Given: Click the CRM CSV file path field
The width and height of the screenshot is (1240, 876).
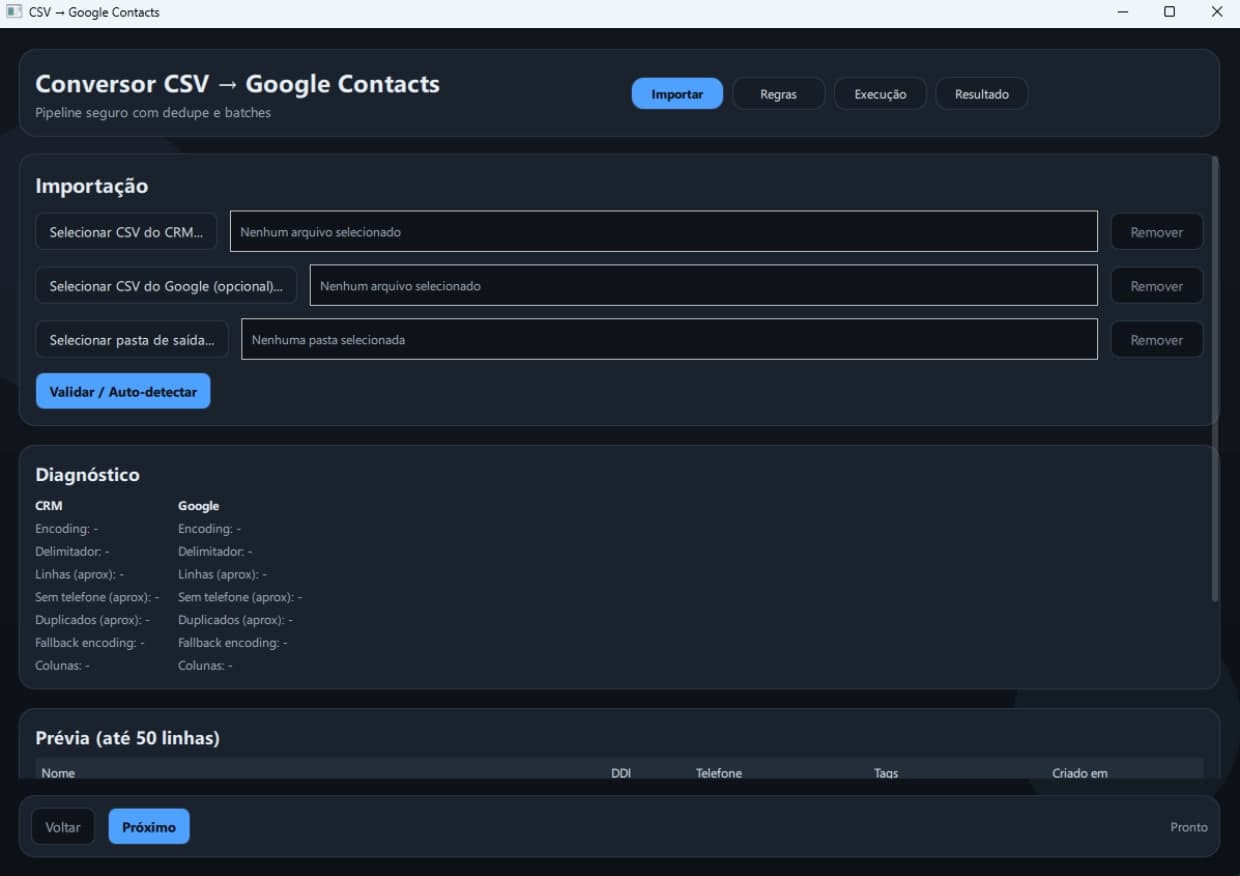Looking at the screenshot, I should click(x=663, y=231).
